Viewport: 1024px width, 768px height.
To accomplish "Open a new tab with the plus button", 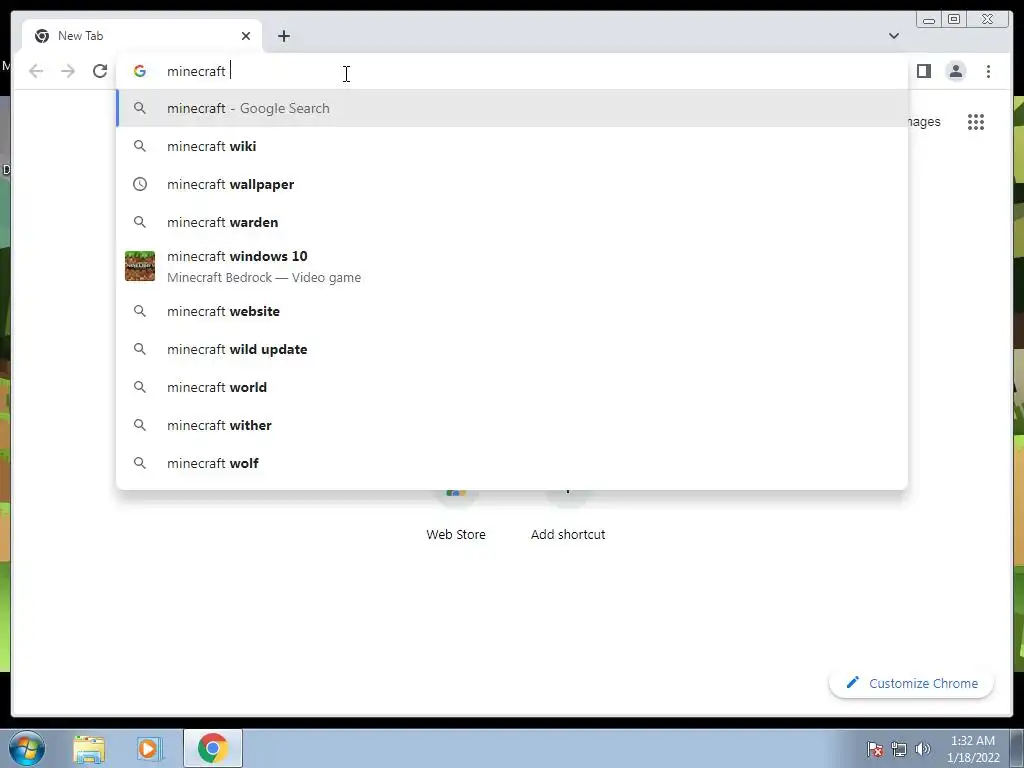I will tap(283, 36).
